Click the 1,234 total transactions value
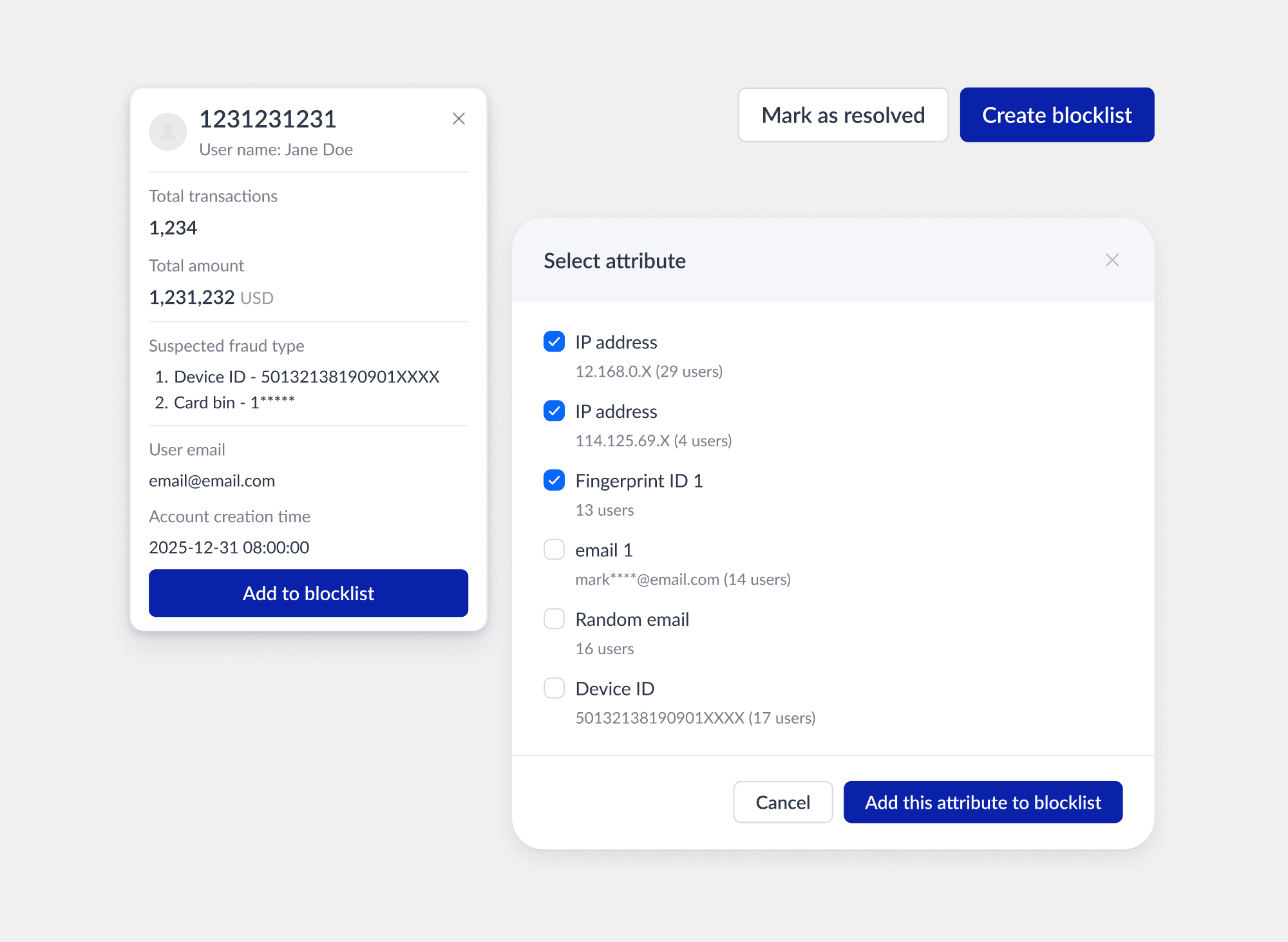 tap(173, 228)
